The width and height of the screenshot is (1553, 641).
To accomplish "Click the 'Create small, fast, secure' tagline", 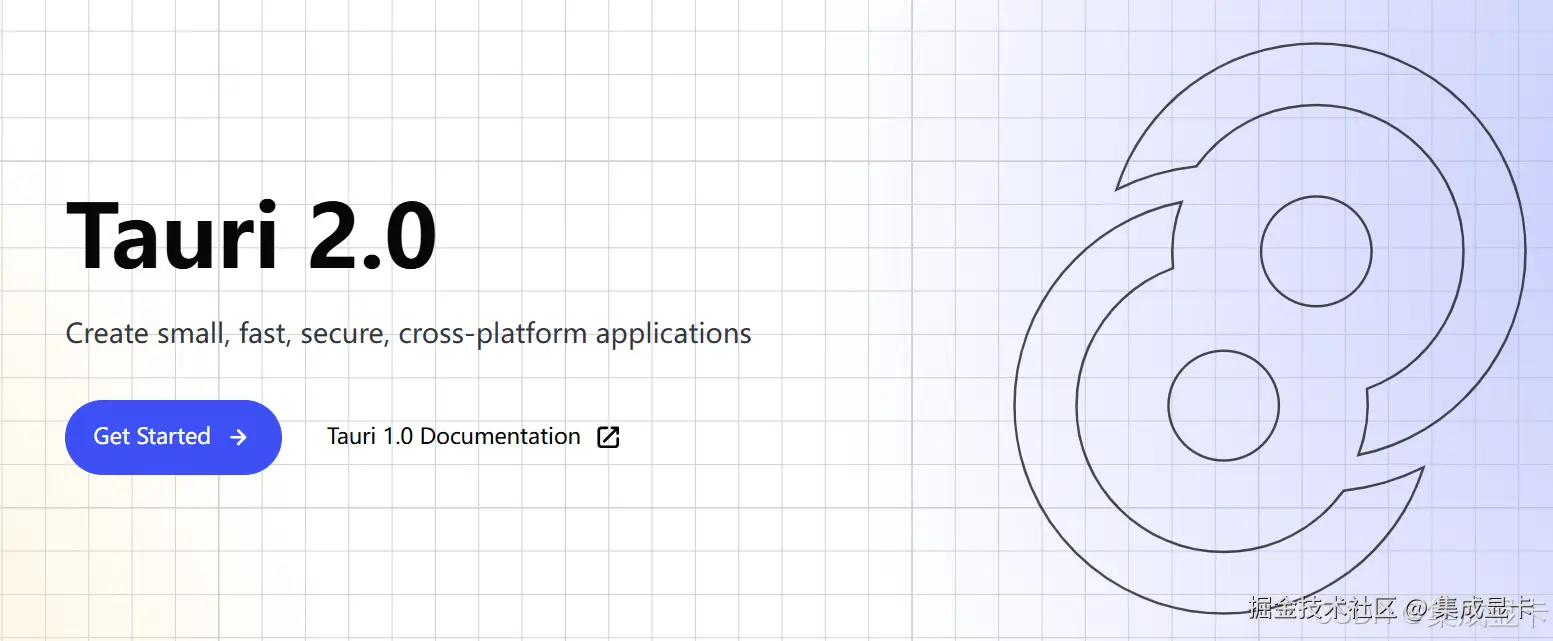I will tap(408, 333).
